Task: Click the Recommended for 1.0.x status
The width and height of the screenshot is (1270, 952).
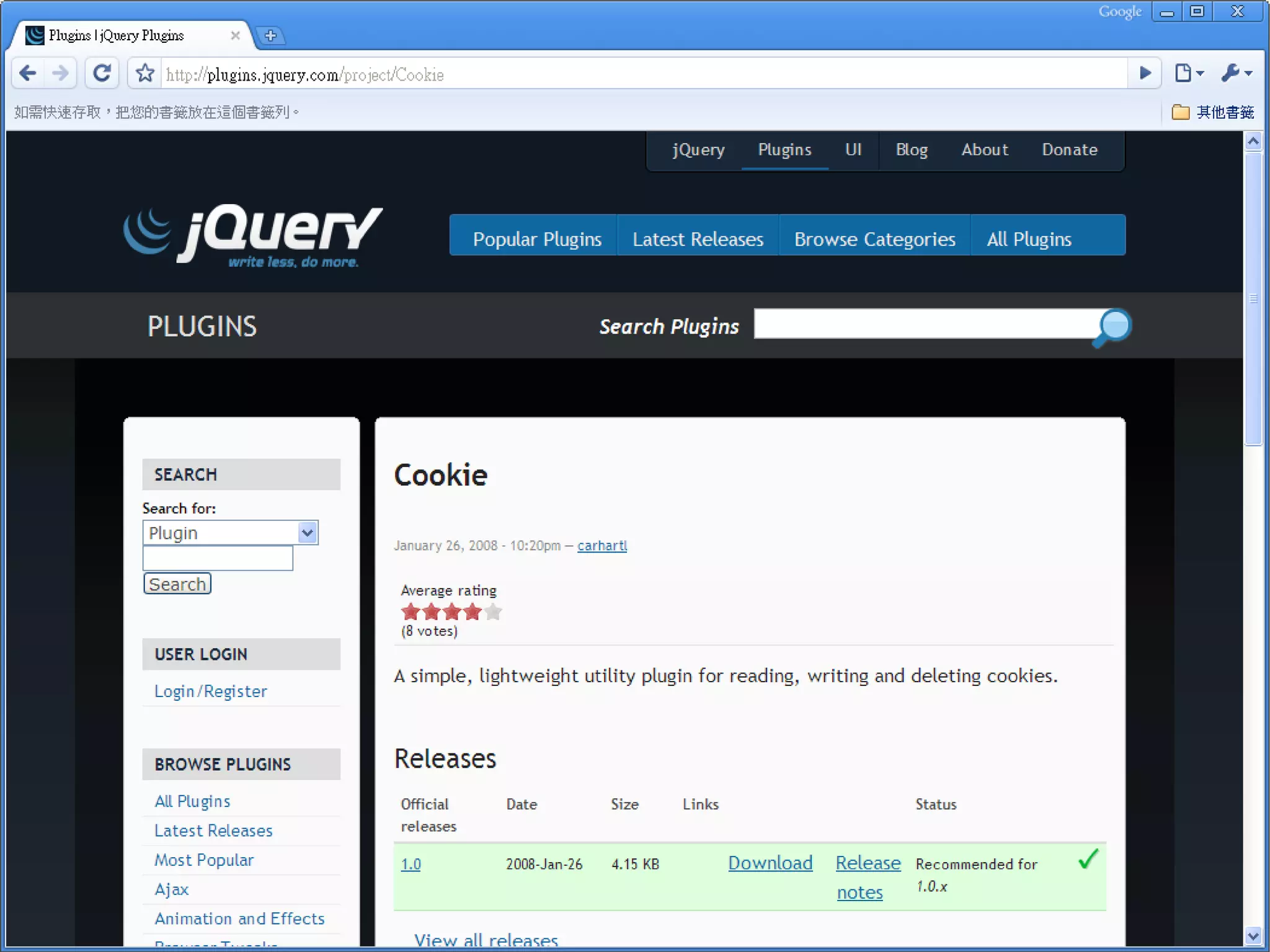Action: (976, 875)
